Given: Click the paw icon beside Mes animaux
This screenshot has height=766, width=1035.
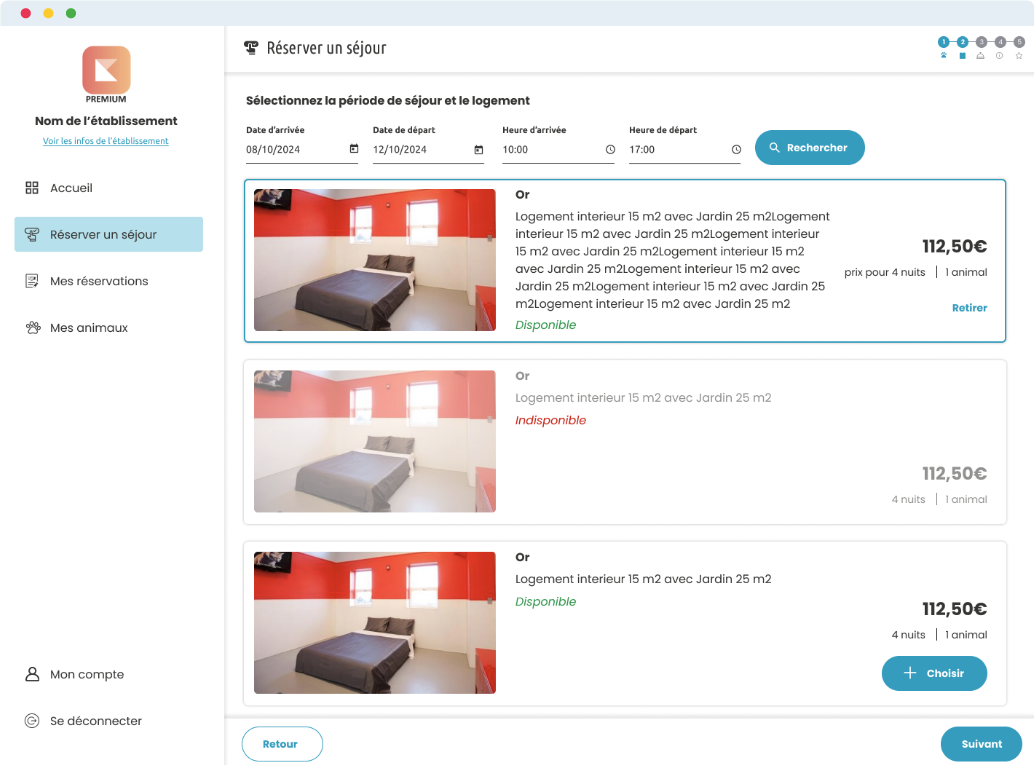Looking at the screenshot, I should click(x=32, y=328).
